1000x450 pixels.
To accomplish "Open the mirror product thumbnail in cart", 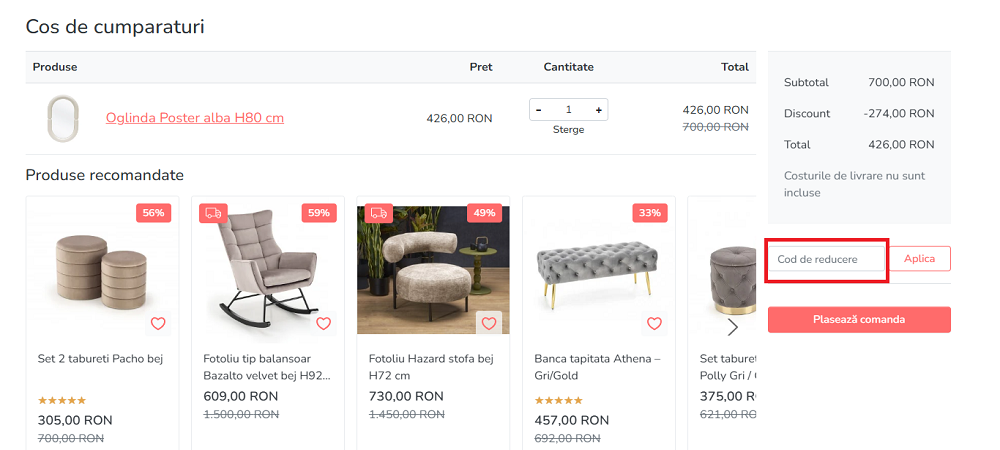I will click(x=62, y=118).
